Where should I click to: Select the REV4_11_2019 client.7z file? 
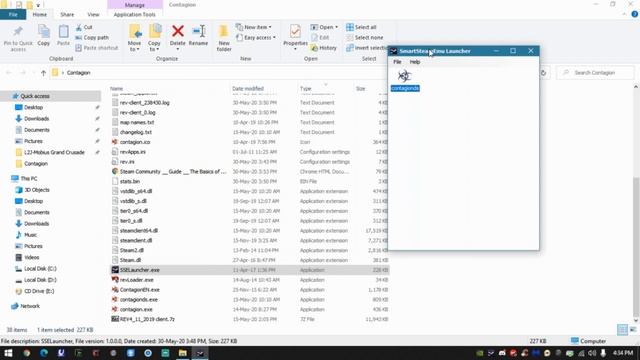click(x=249, y=319)
